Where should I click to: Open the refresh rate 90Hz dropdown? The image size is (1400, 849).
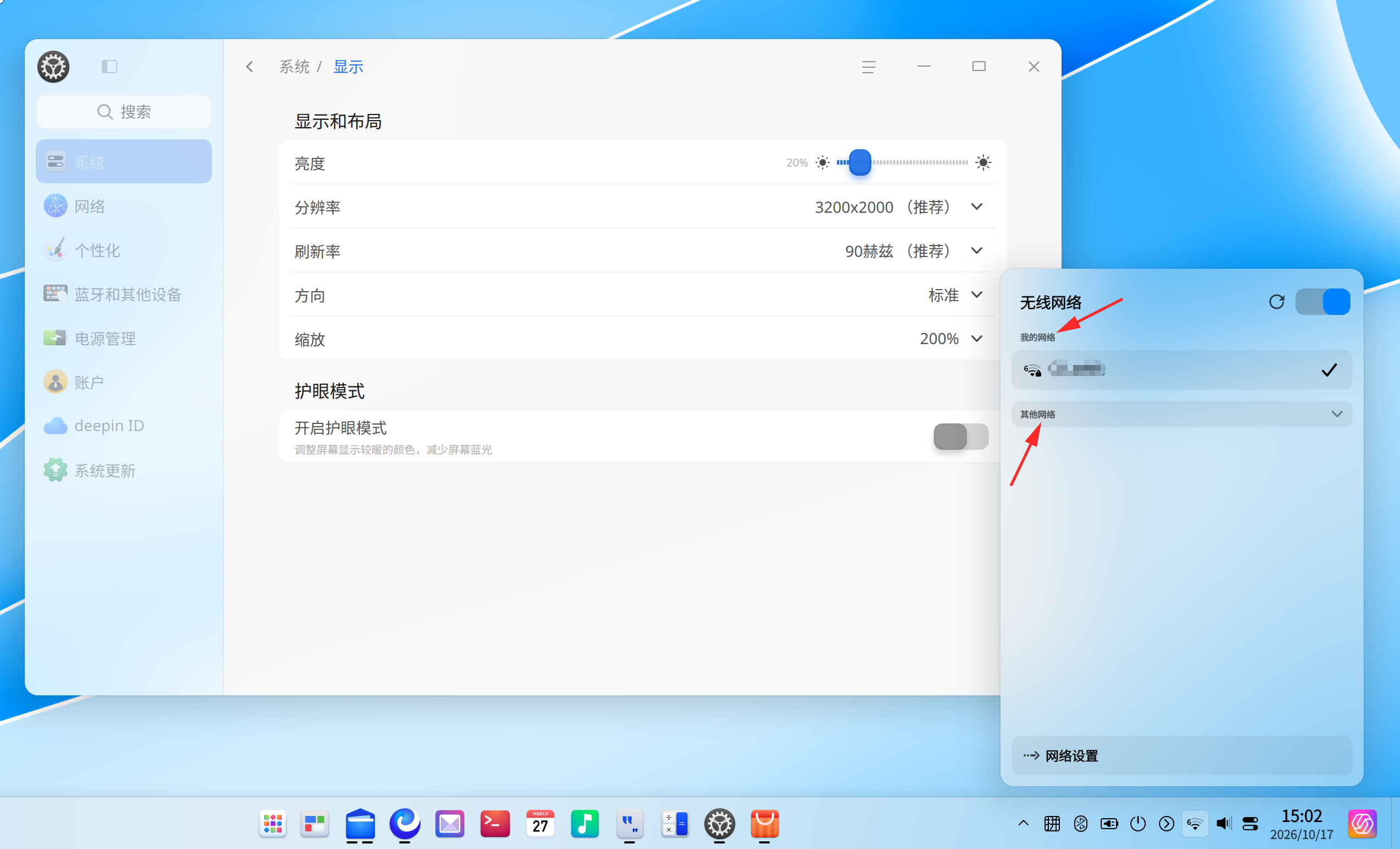click(914, 251)
